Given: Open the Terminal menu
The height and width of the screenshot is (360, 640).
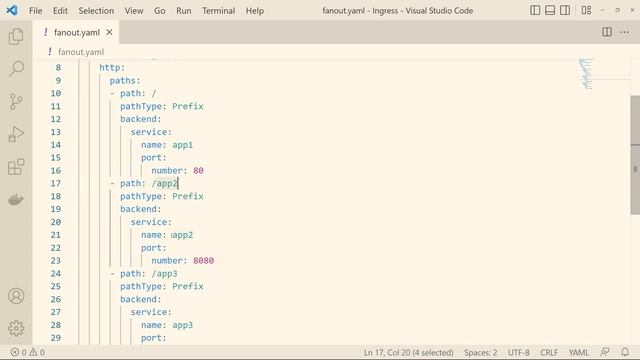Looking at the screenshot, I should 218,11.
